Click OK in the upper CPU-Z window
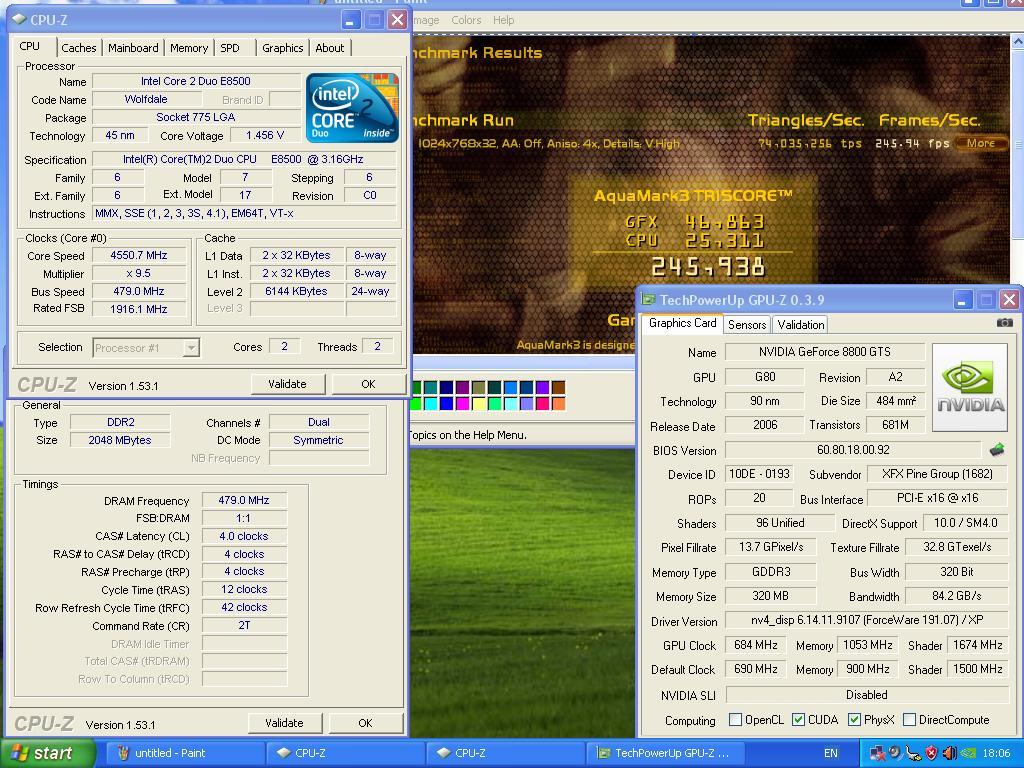The width and height of the screenshot is (1024, 768). [368, 384]
